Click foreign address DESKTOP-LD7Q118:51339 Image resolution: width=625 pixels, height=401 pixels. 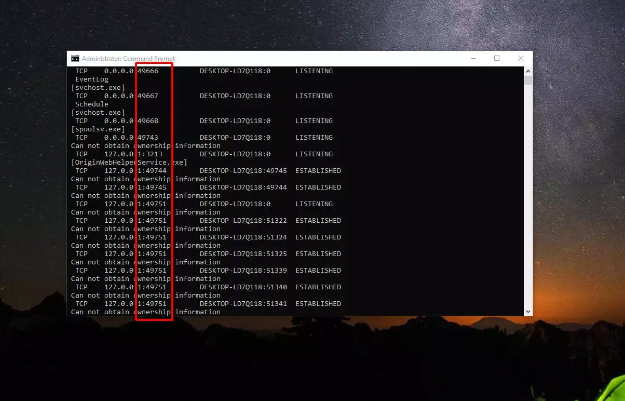tap(243, 270)
